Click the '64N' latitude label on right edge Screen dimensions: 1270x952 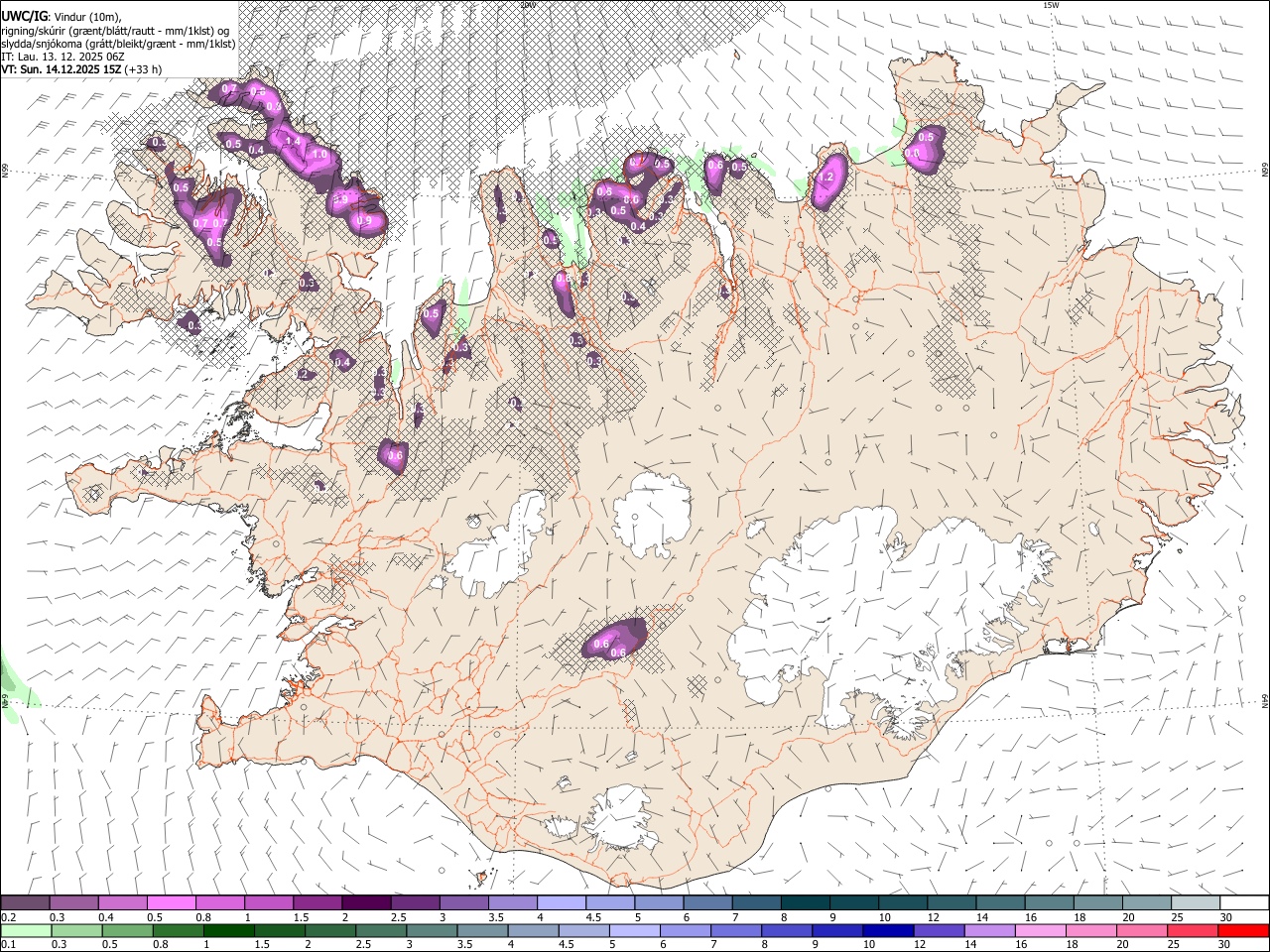tap(1265, 700)
